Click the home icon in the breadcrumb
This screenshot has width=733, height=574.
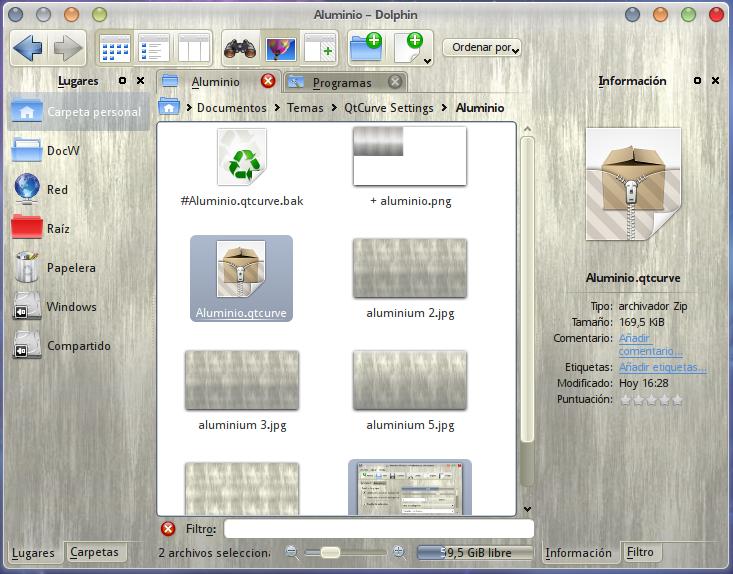pos(169,107)
